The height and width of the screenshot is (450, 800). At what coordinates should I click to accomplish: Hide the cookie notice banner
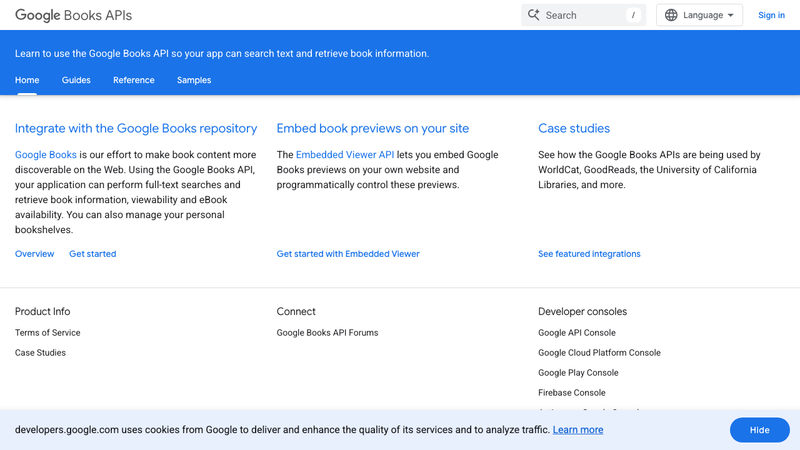tap(760, 430)
